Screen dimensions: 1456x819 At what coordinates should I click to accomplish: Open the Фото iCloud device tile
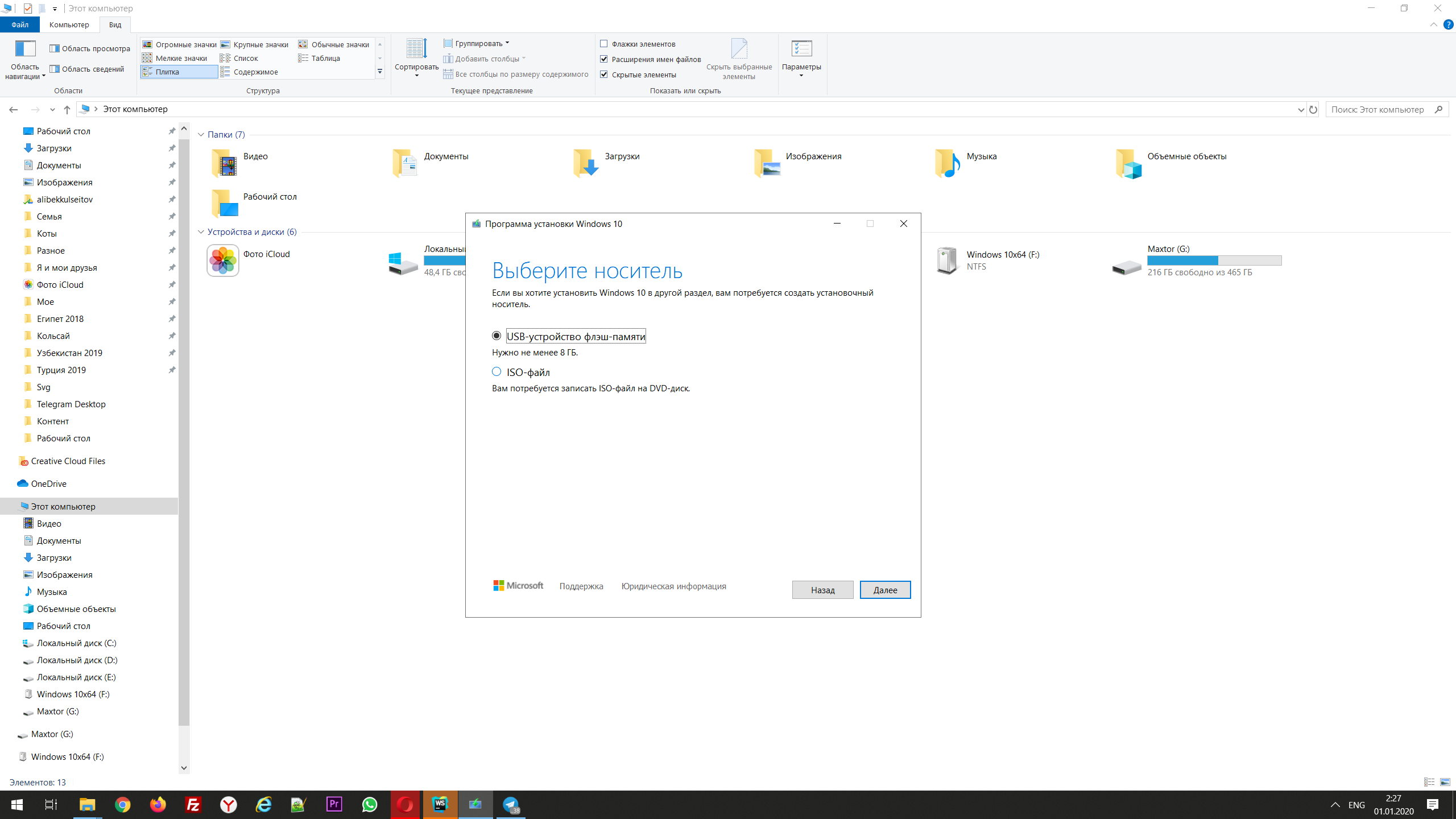(x=249, y=260)
